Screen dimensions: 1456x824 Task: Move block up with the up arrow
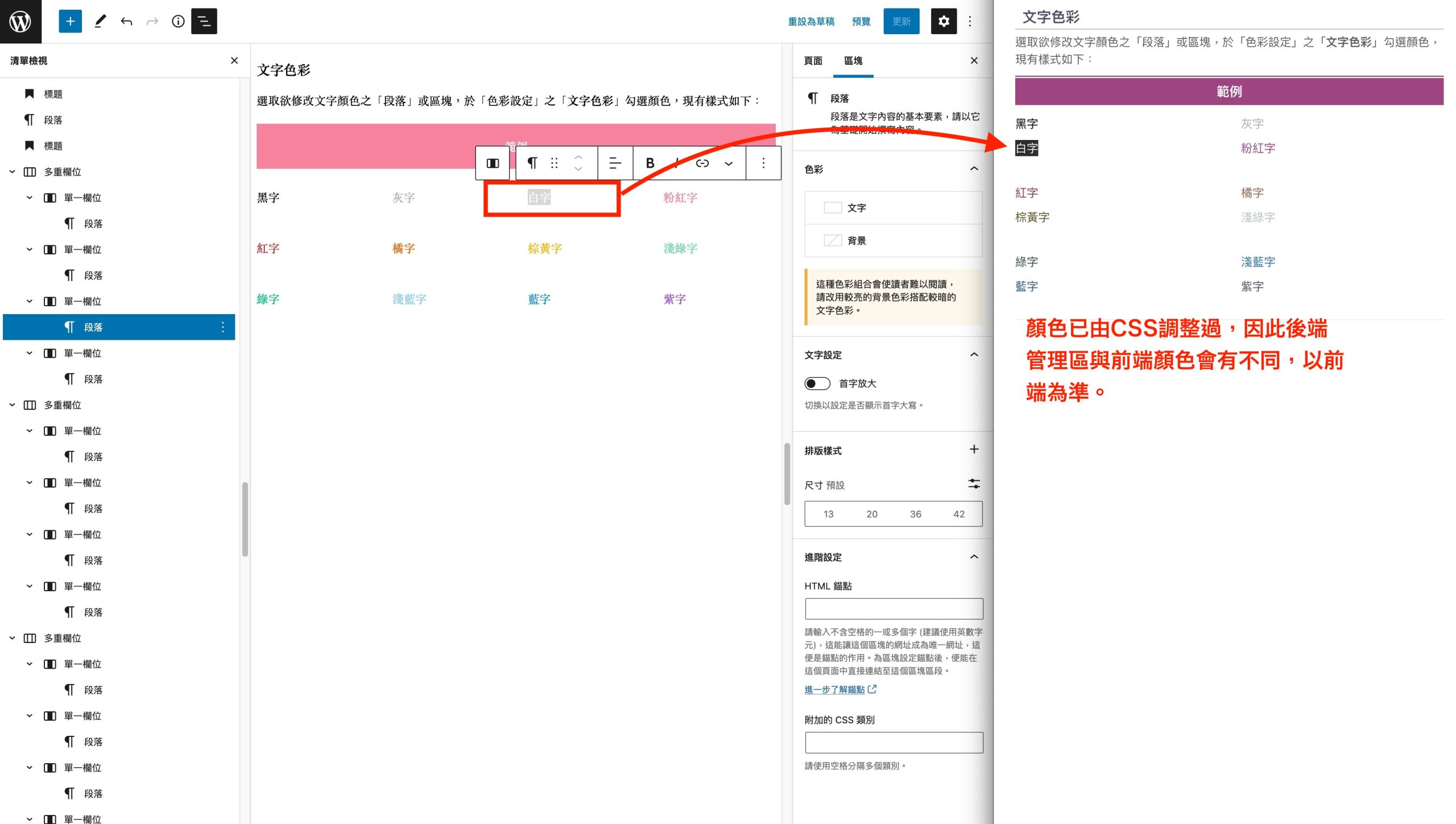click(578, 156)
